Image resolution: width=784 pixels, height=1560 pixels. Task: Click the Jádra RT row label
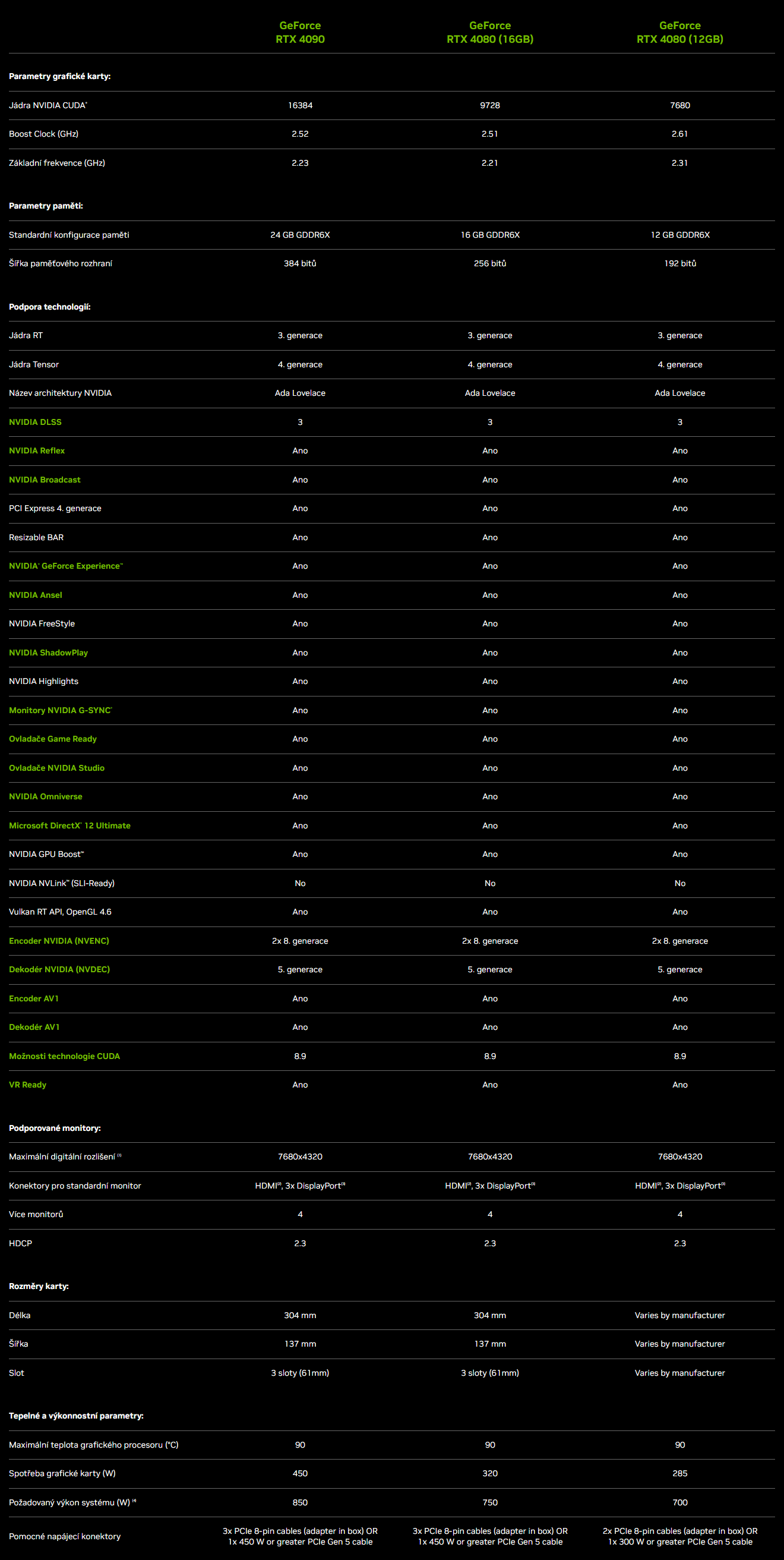coord(26,336)
